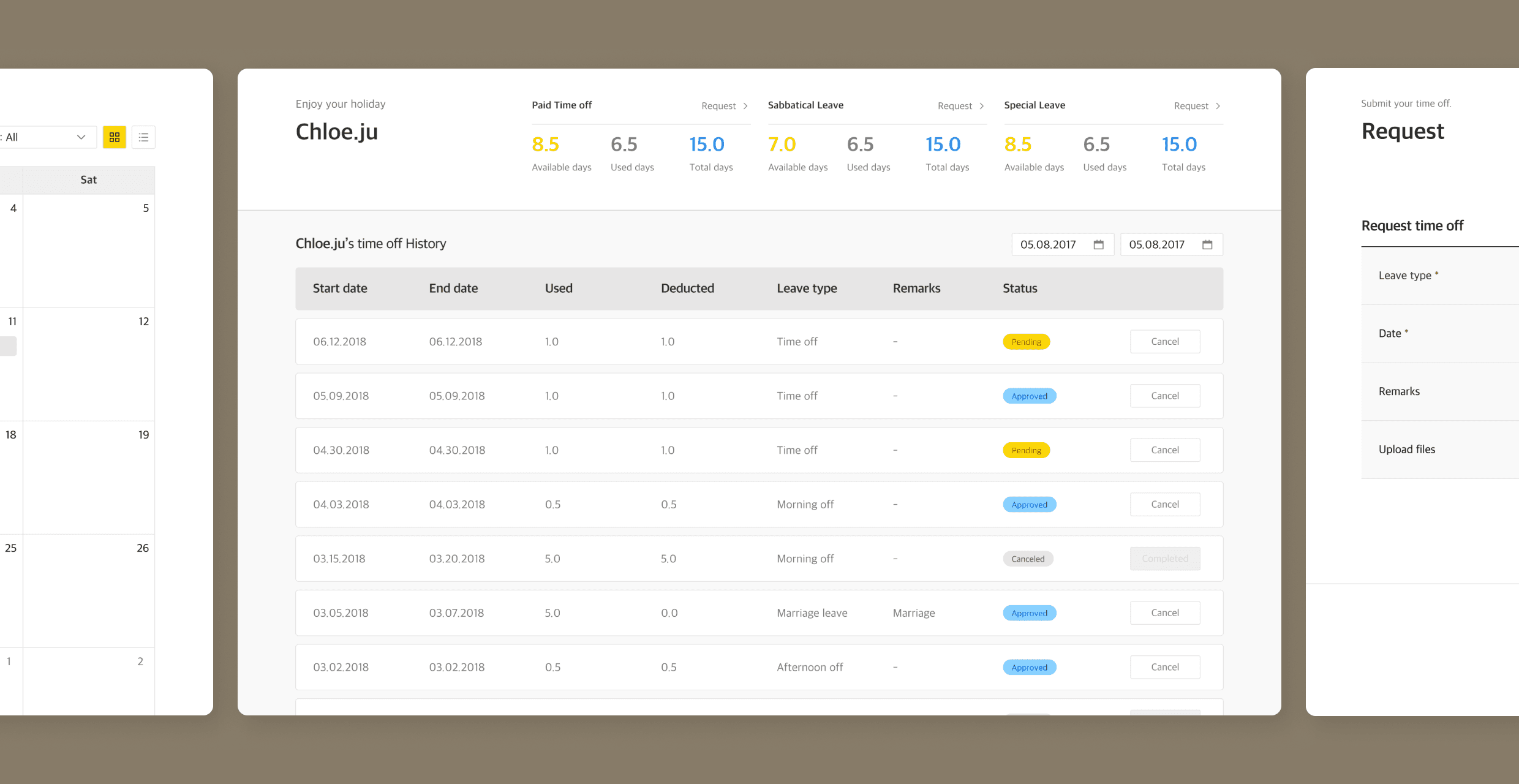Cancel the Marriage leave entry

coord(1164,613)
